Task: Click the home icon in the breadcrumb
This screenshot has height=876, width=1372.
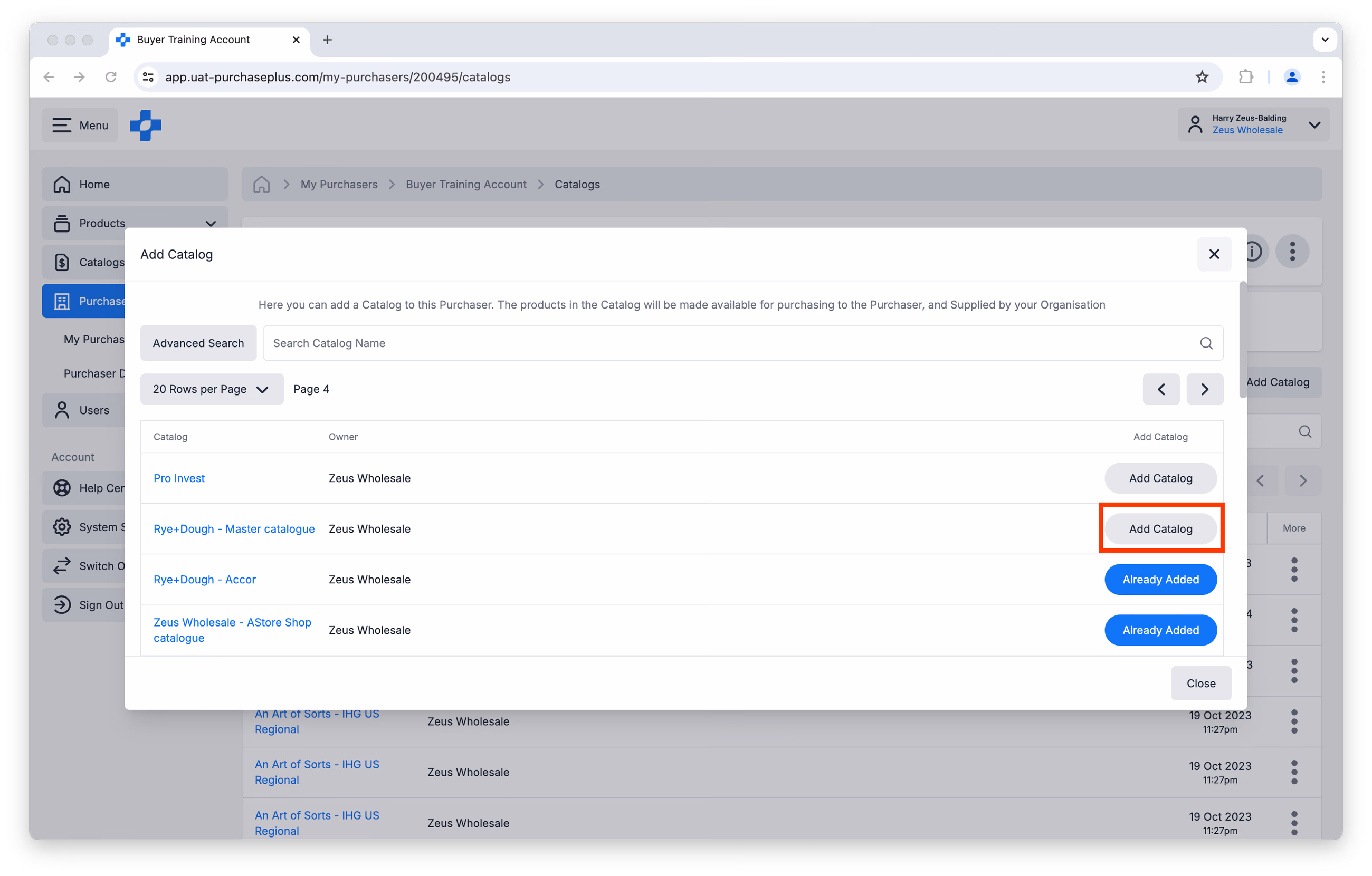Action: (x=262, y=185)
